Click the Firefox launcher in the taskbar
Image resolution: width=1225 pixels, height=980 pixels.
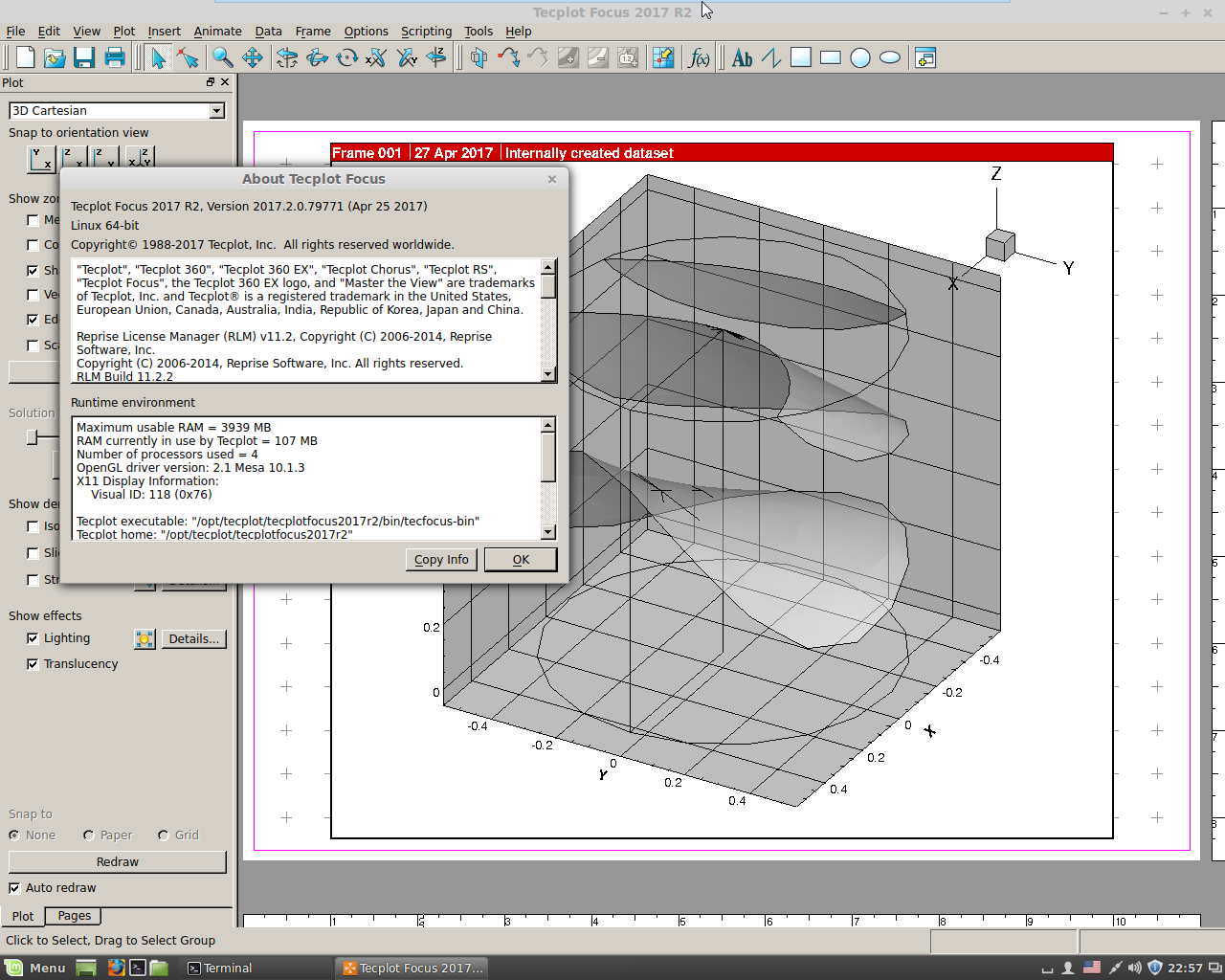pos(116,968)
